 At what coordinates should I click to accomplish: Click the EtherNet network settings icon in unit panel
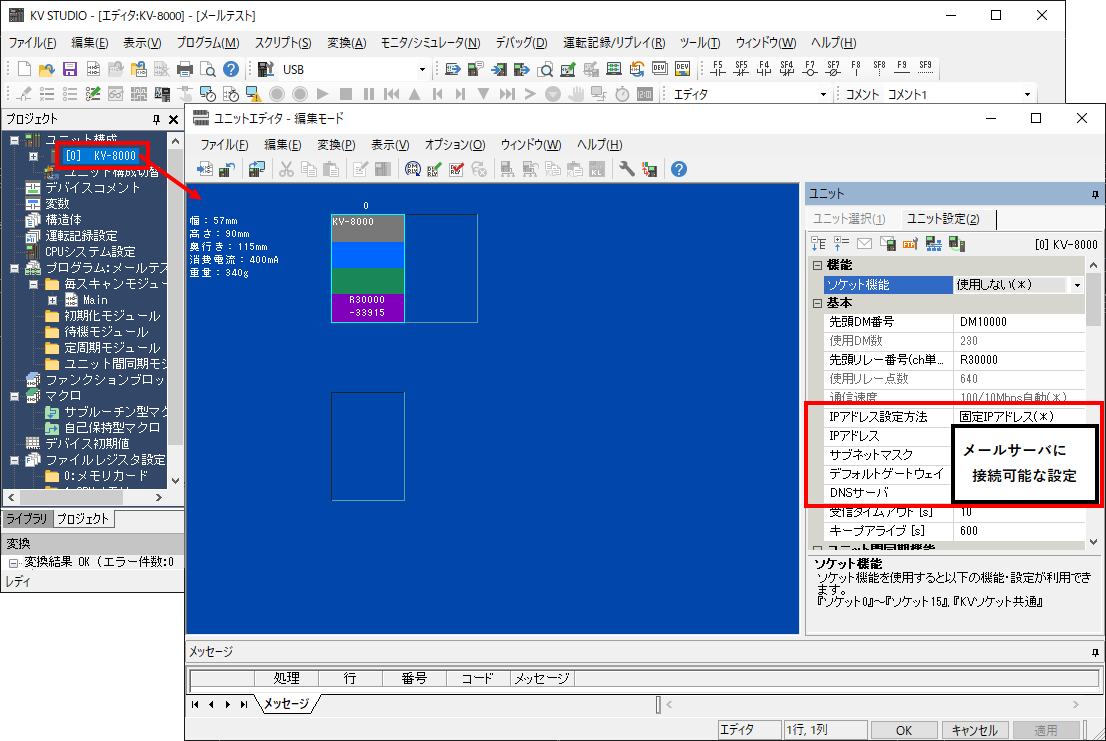tap(933, 245)
